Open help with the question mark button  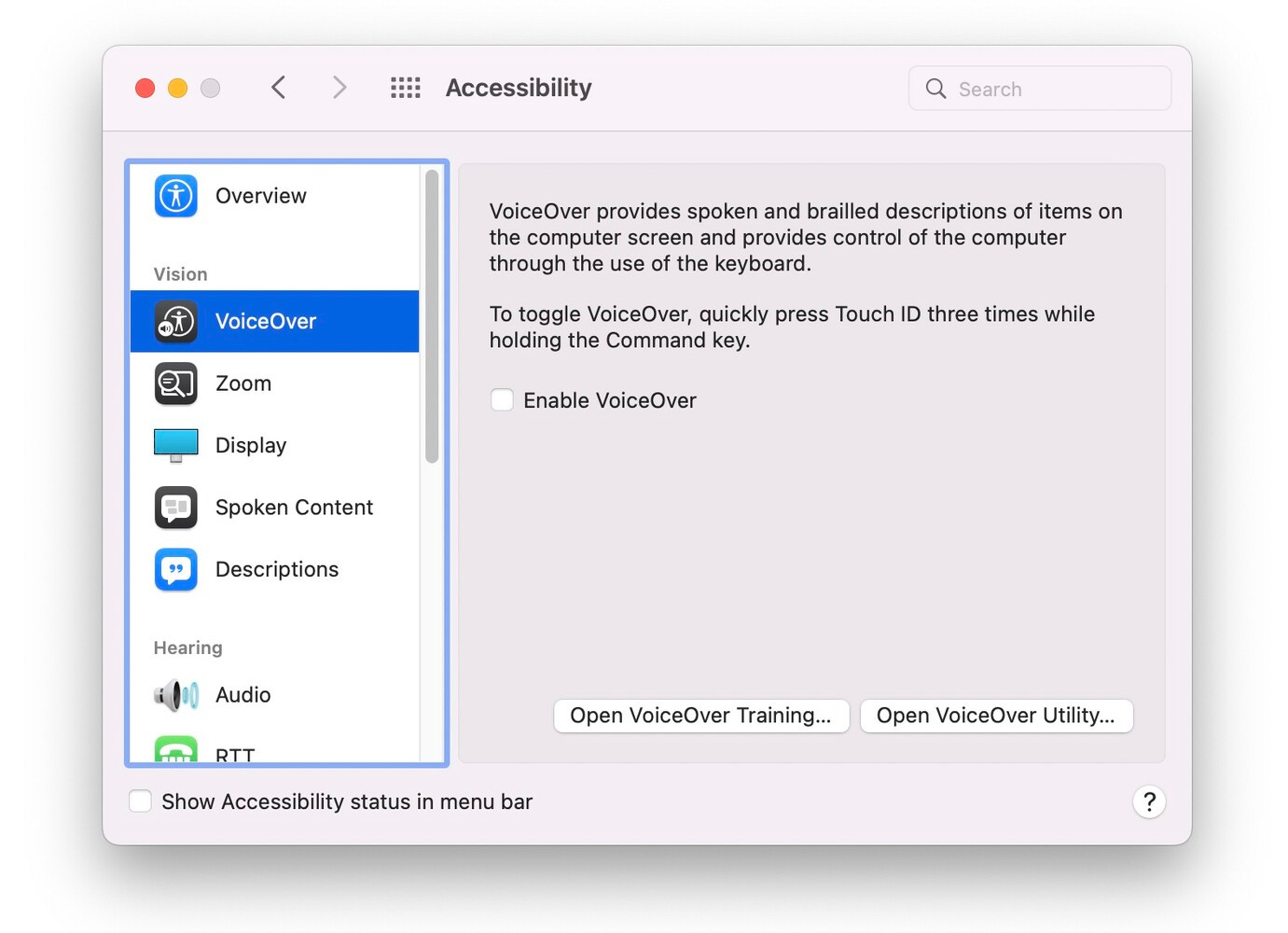coord(1149,801)
